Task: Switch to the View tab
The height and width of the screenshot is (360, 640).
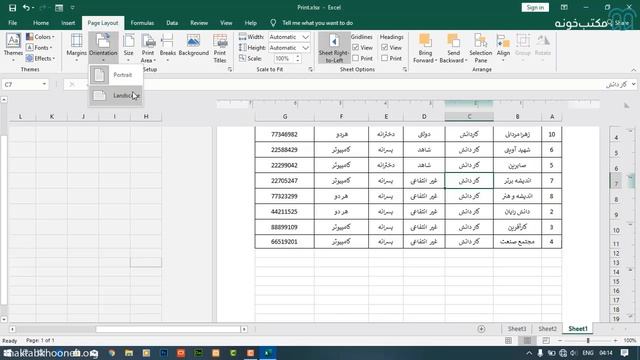Action: [x=226, y=23]
